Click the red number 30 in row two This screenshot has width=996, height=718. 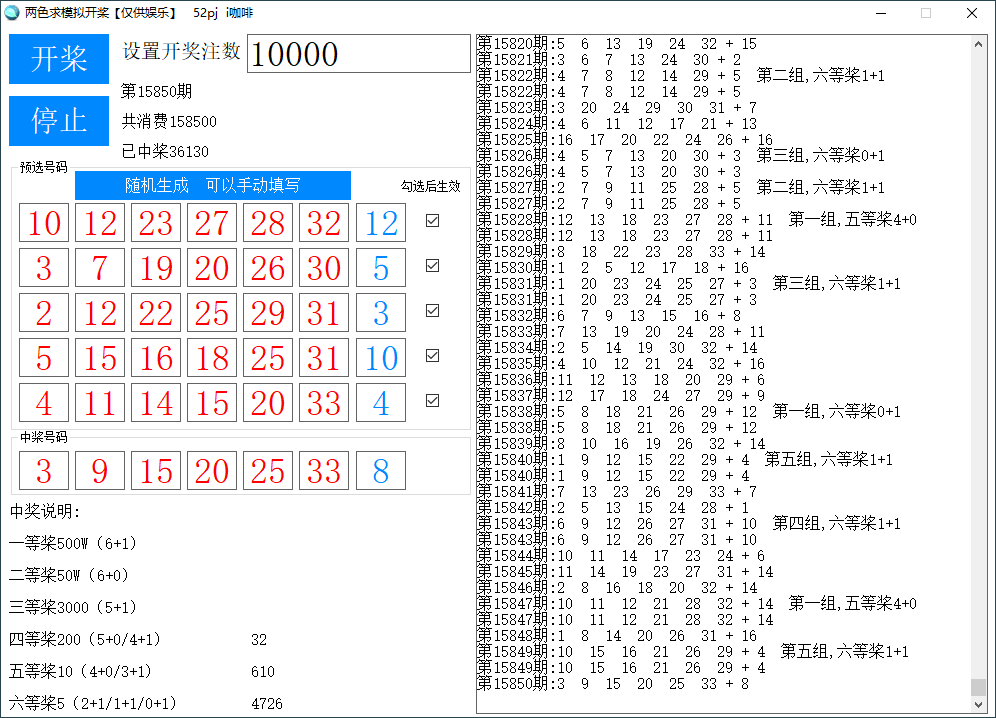click(324, 266)
